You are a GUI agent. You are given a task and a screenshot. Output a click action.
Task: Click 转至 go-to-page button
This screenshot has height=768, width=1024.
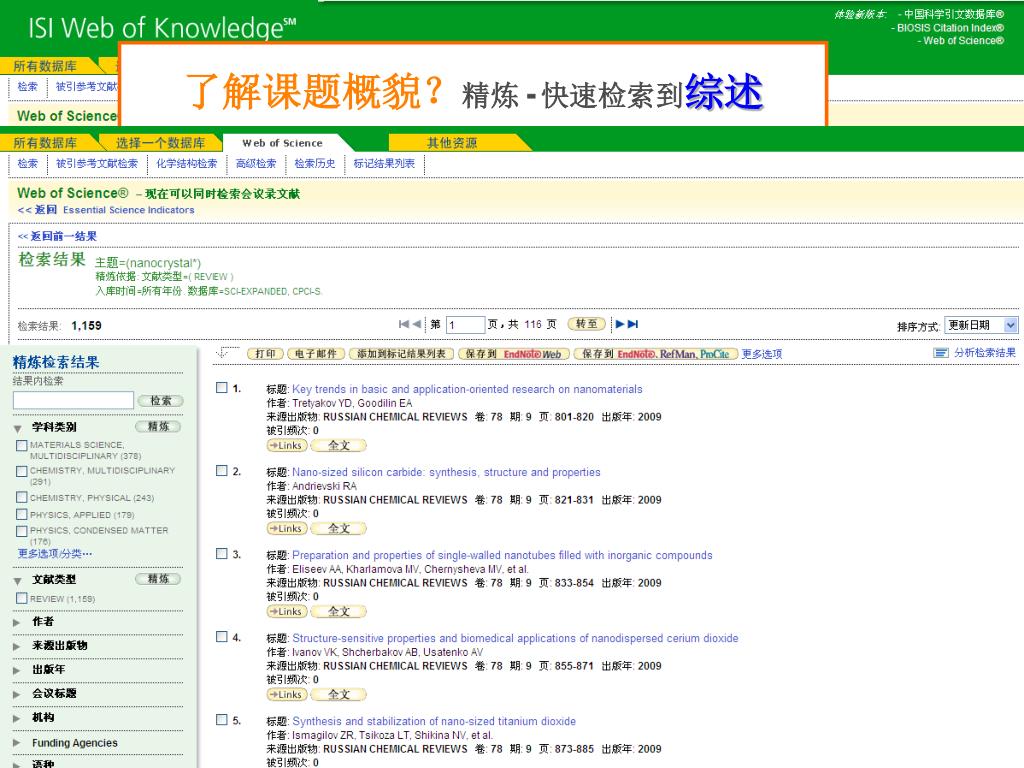click(x=586, y=324)
